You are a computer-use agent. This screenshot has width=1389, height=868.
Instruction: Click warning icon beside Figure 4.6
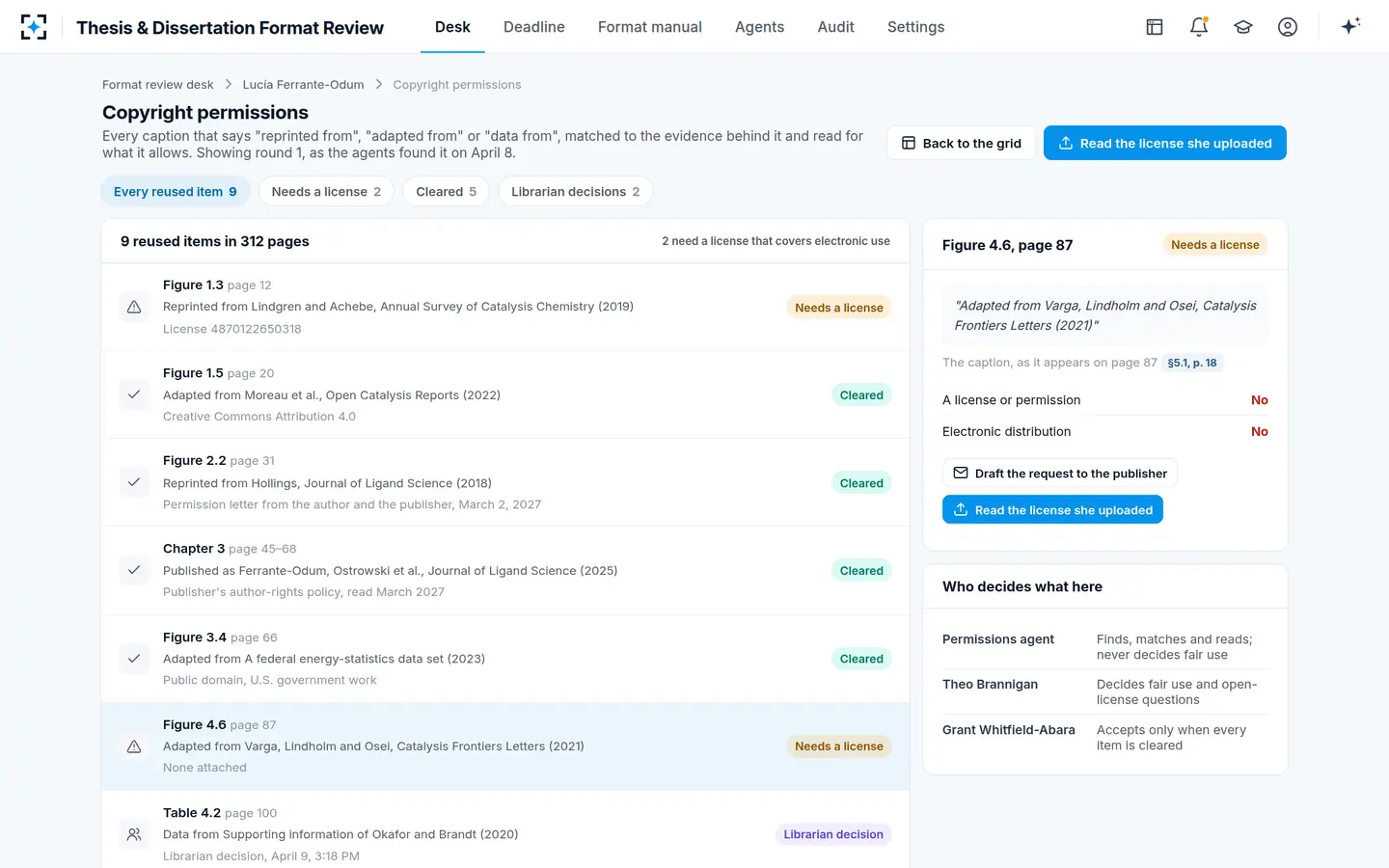(x=134, y=746)
